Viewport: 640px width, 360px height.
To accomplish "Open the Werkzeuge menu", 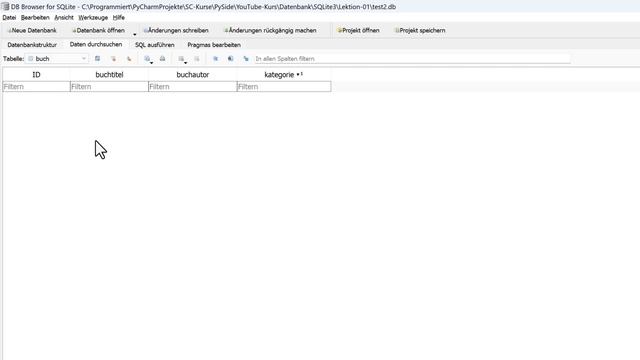I will (93, 18).
